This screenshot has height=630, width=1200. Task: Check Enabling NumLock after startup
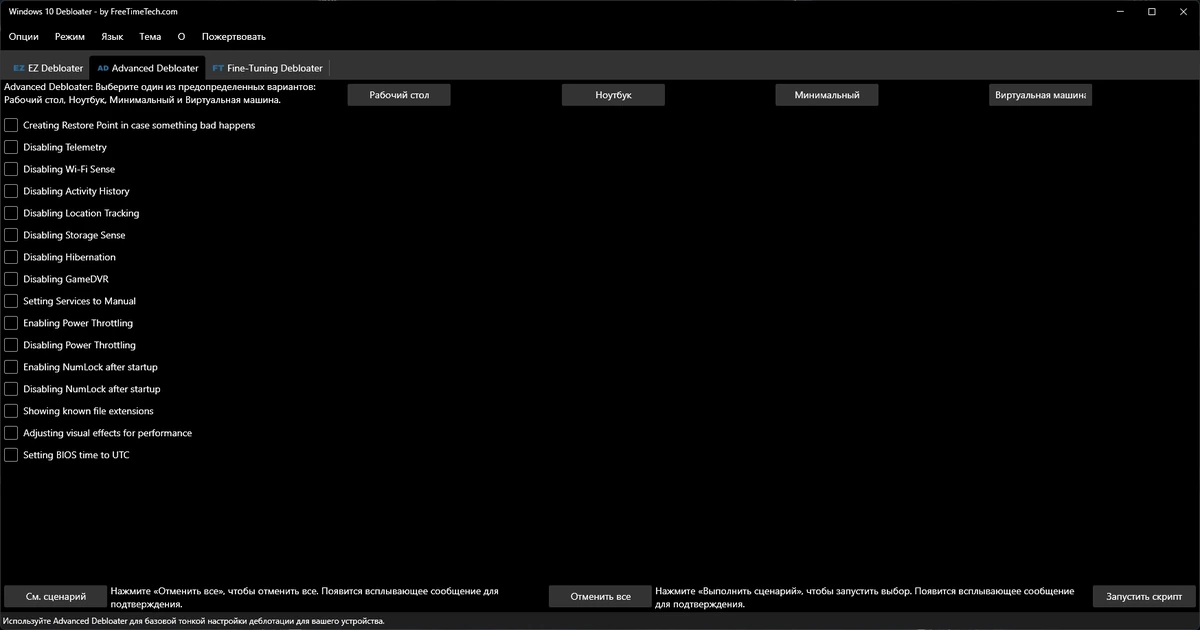[11, 367]
